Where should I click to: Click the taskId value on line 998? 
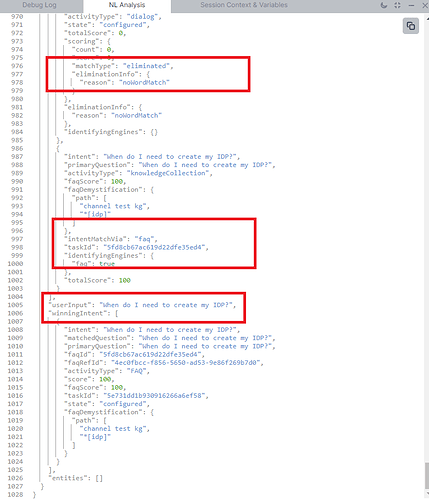point(154,247)
